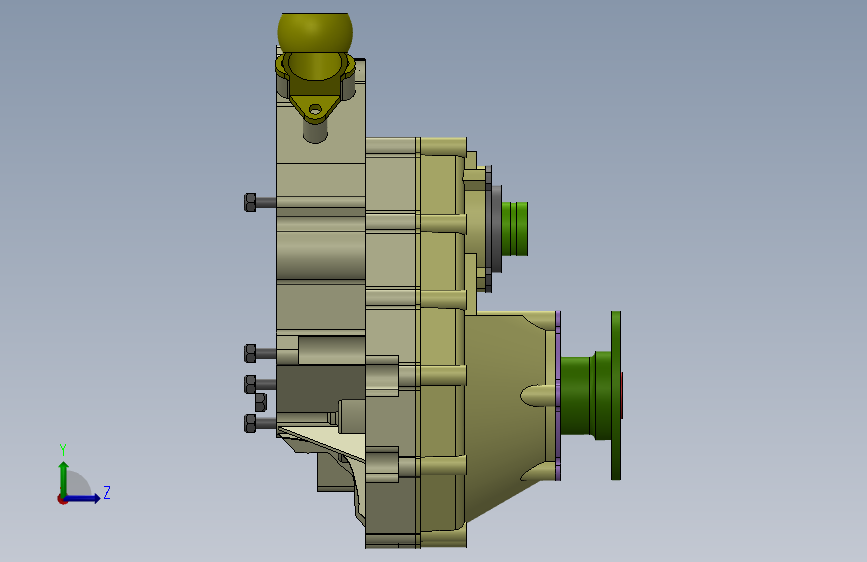Select the red center part on the output flange
The height and width of the screenshot is (562, 867).
(623, 395)
